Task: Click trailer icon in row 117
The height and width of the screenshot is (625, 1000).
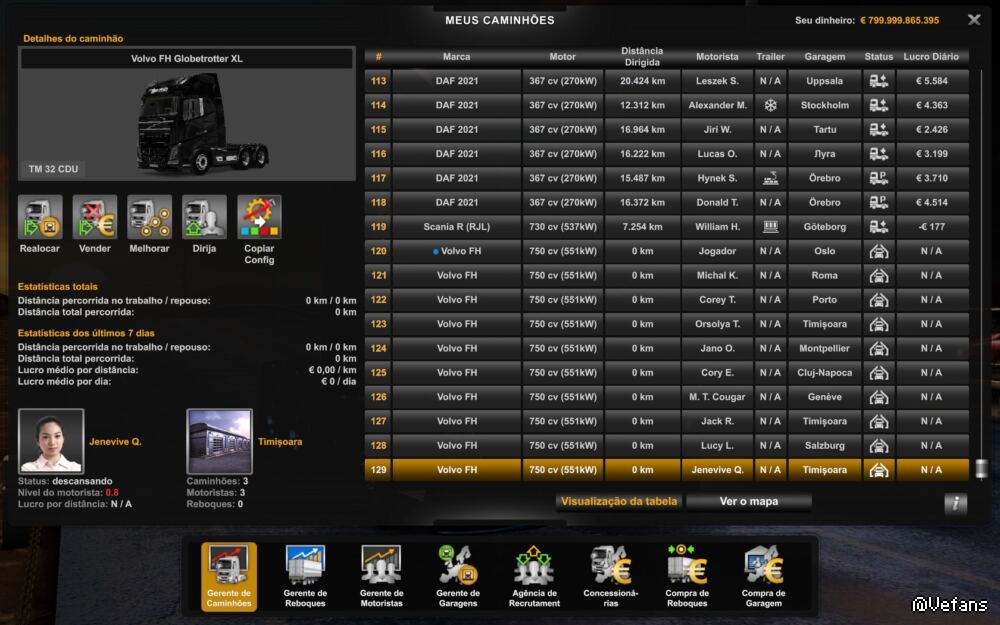Action: 770,179
